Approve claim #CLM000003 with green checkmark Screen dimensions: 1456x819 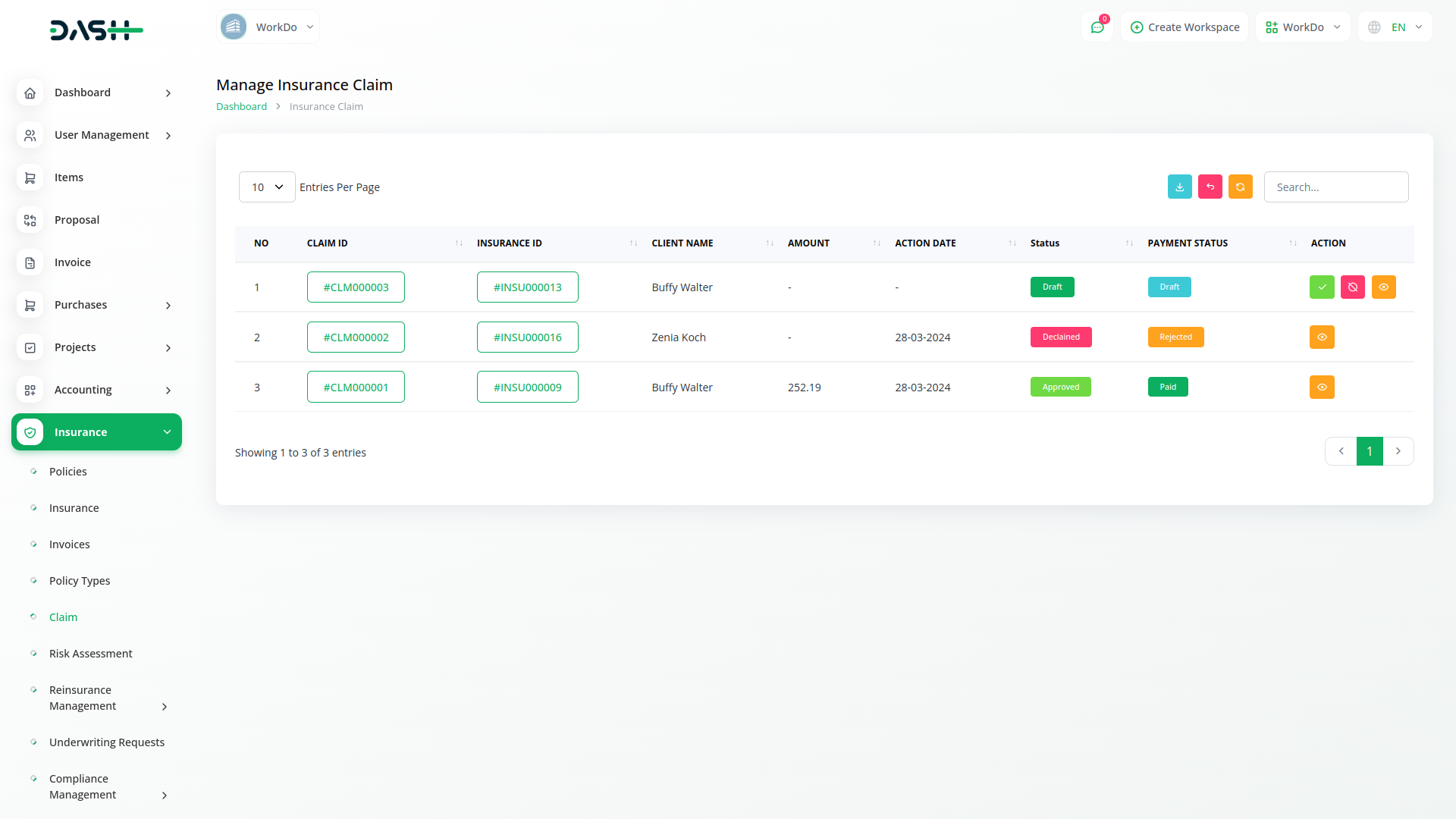click(1322, 287)
